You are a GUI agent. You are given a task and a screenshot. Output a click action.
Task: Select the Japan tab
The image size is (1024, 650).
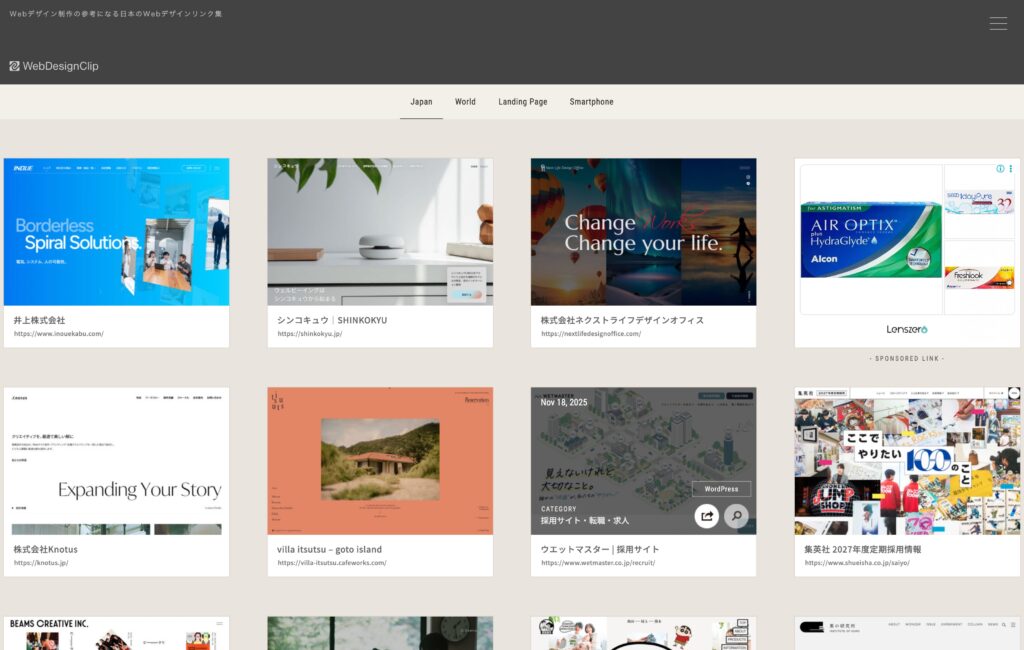tap(421, 102)
